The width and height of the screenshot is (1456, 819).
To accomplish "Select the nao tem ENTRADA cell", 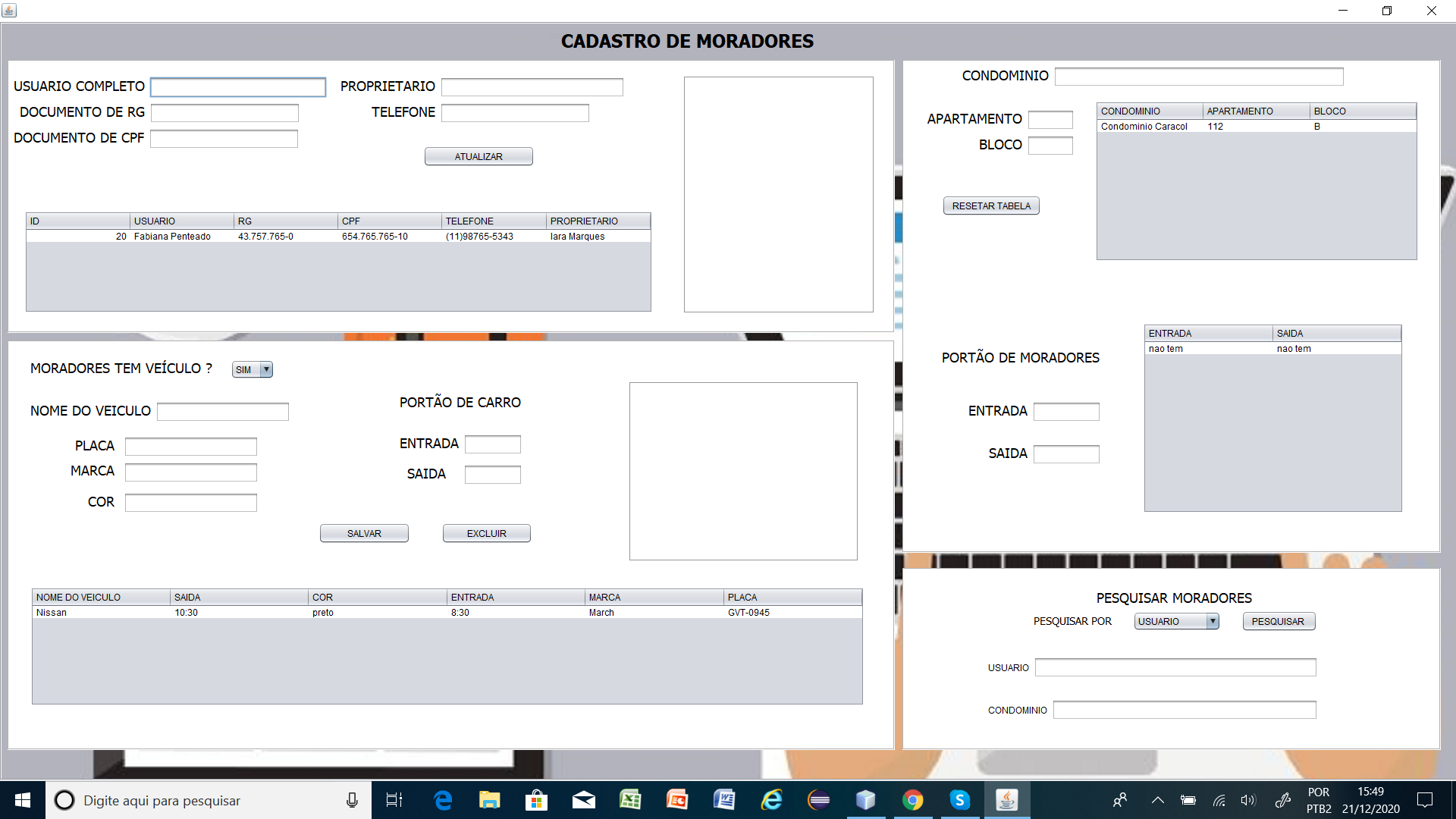I will (x=1209, y=349).
